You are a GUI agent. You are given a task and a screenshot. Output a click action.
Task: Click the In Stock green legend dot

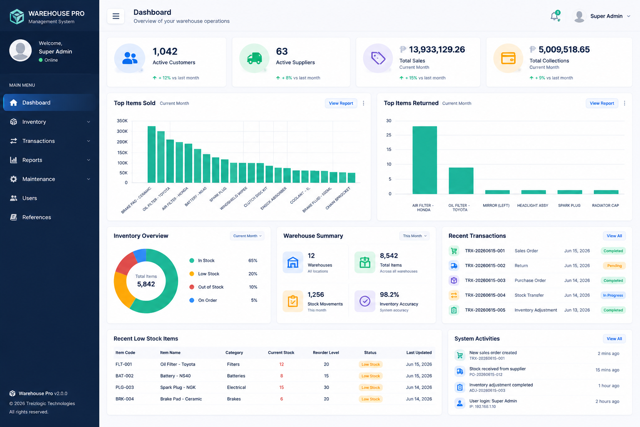(191, 260)
